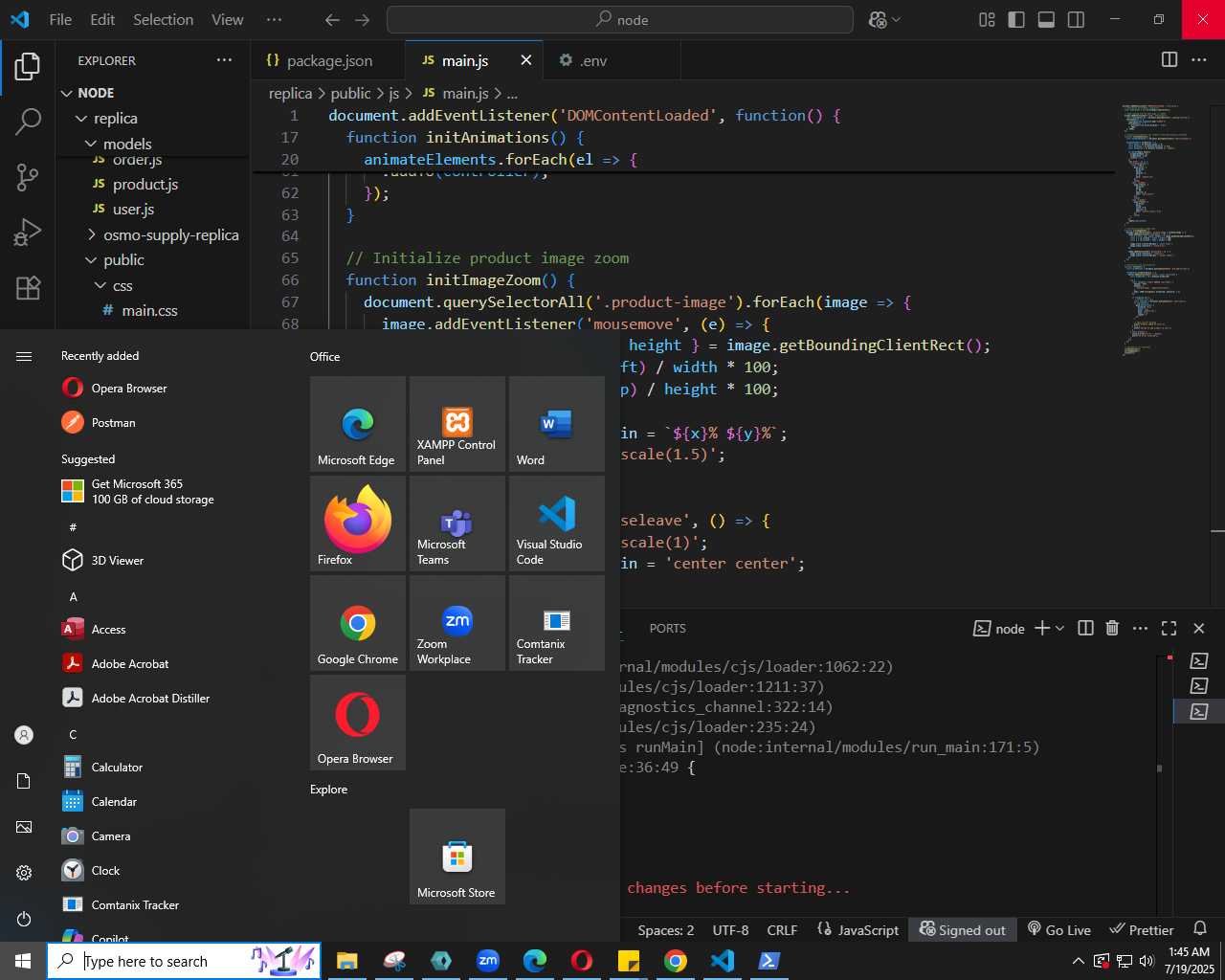Change CRLF end of line sequence
Image resolution: width=1225 pixels, height=980 pixels.
click(x=782, y=929)
